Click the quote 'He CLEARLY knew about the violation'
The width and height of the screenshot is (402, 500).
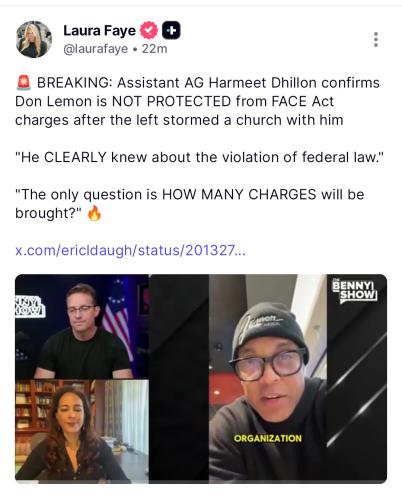pyautogui.click(x=199, y=157)
